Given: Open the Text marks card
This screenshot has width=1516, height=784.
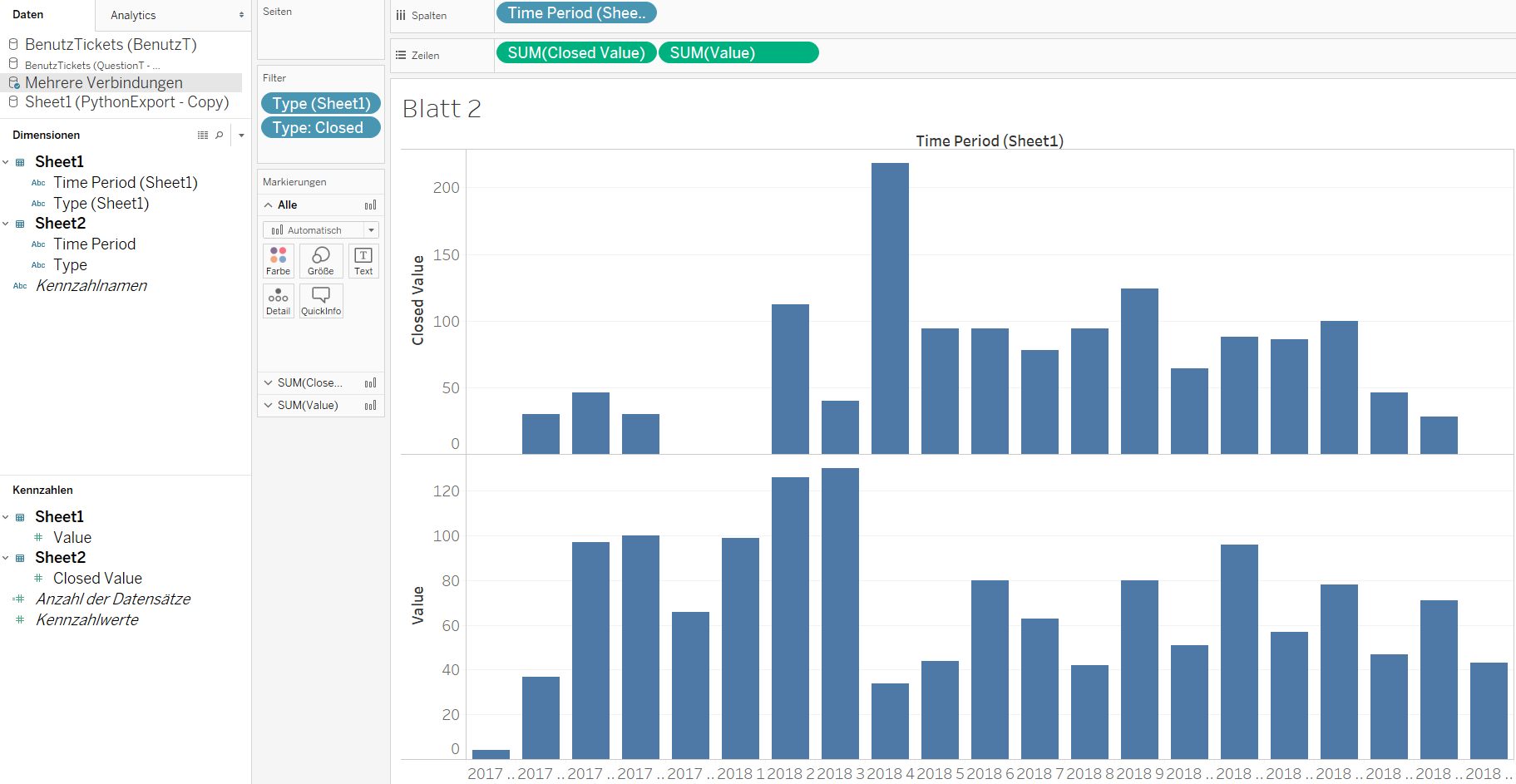Looking at the screenshot, I should pos(363,260).
